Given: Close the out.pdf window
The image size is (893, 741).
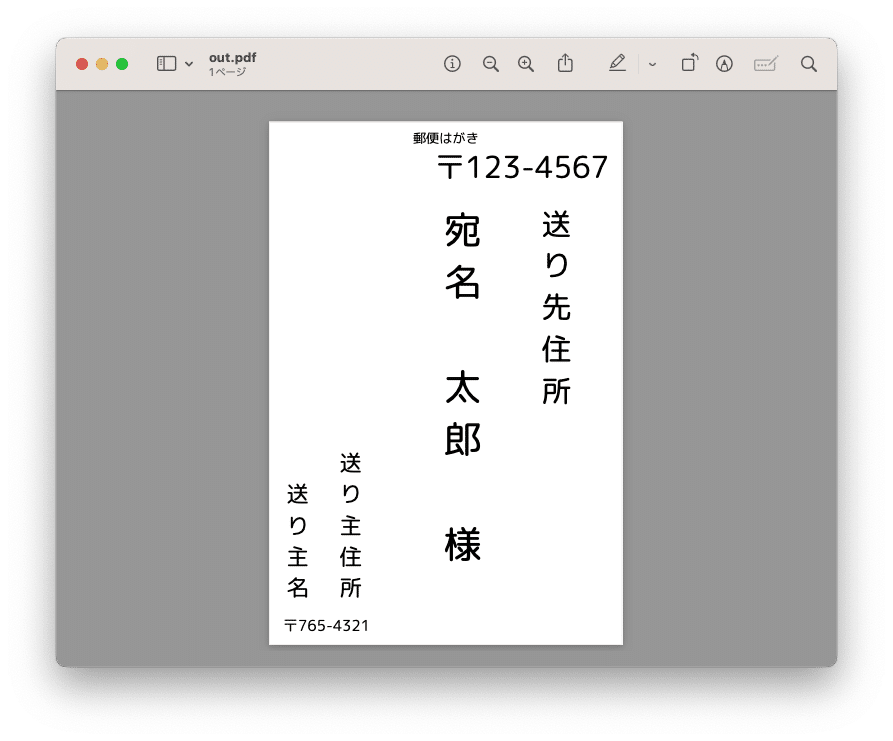Looking at the screenshot, I should click(82, 64).
